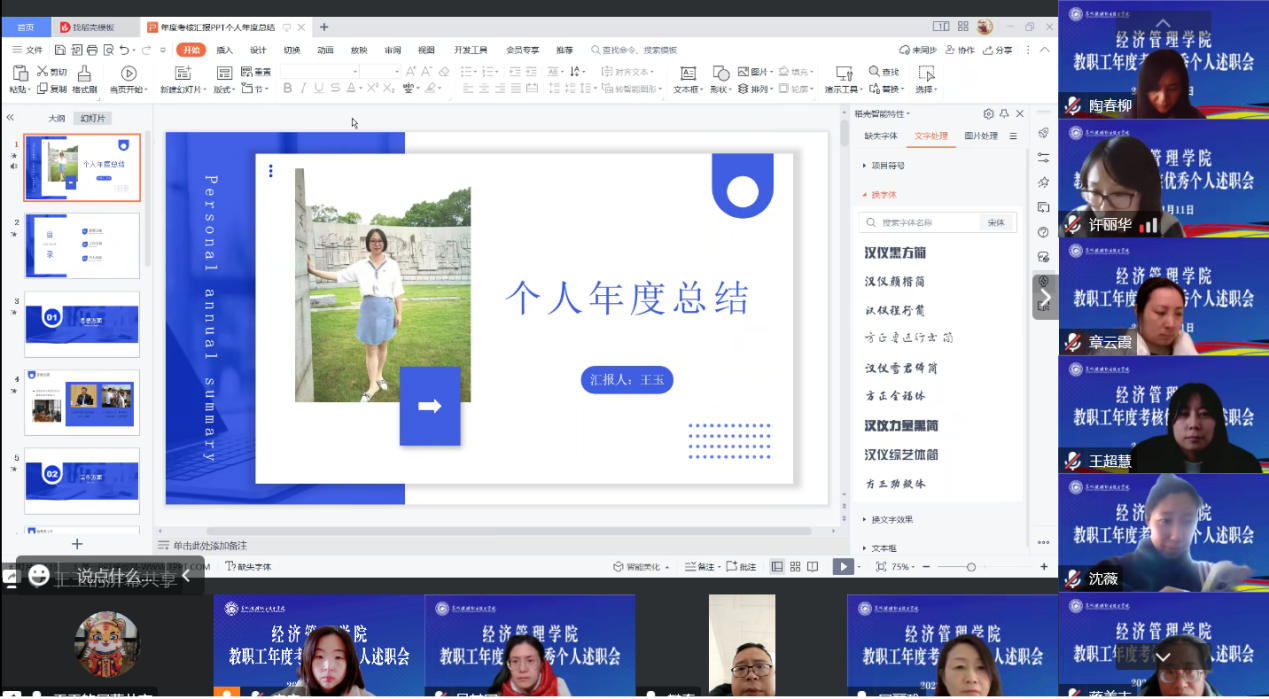Start slideshow with the status bar play button

(843, 567)
